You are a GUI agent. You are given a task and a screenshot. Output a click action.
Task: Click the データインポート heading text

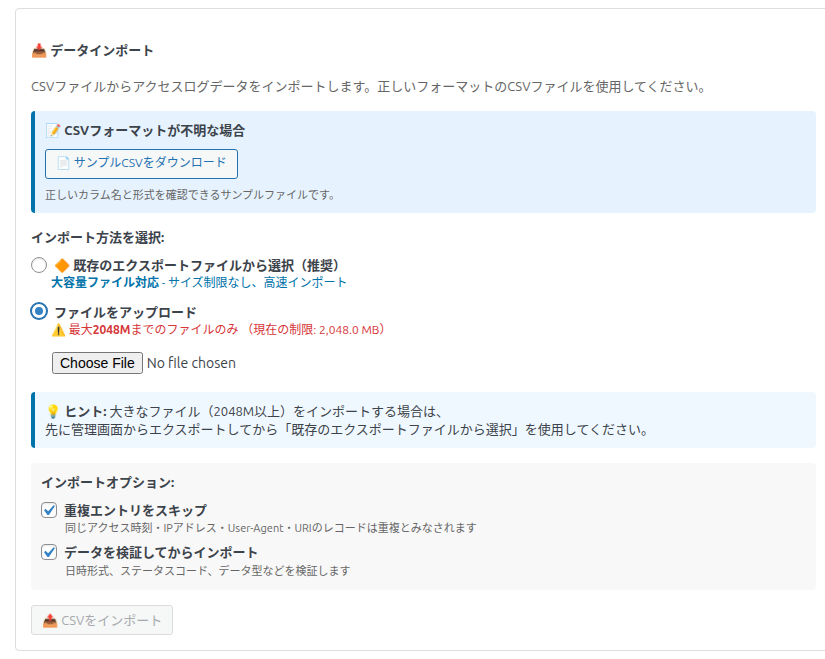[x=102, y=51]
